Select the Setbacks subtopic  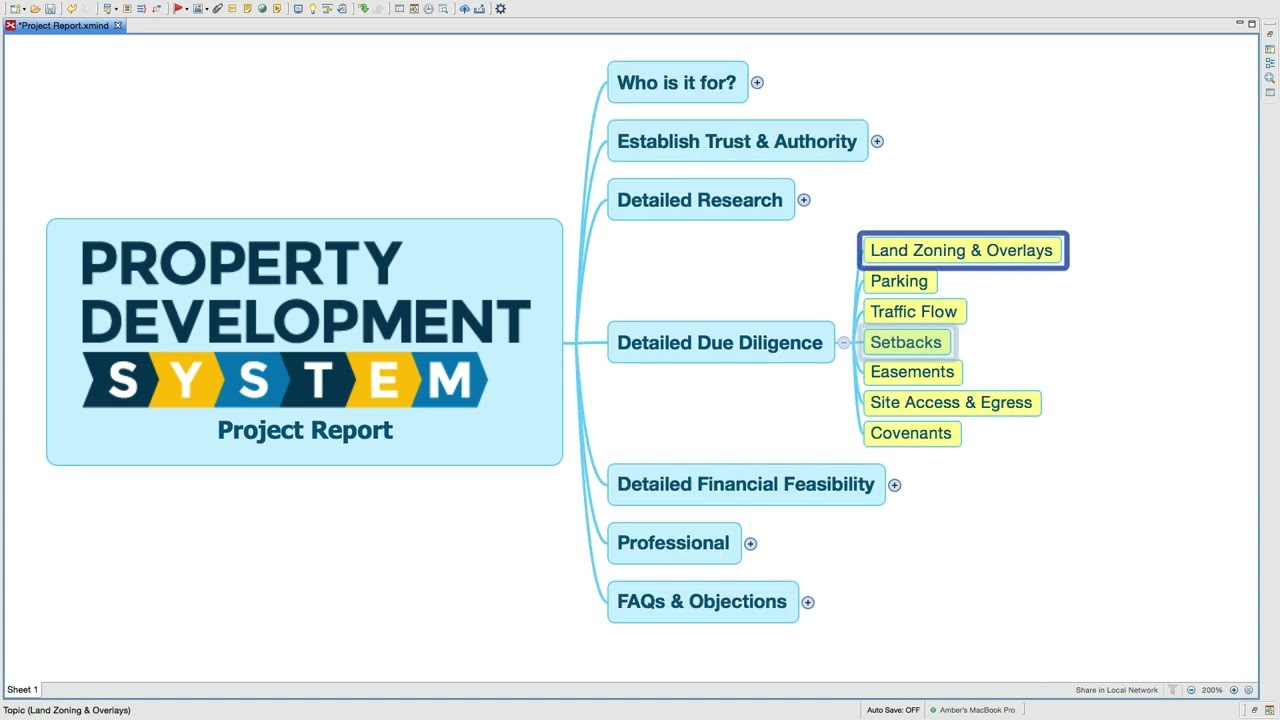[906, 342]
